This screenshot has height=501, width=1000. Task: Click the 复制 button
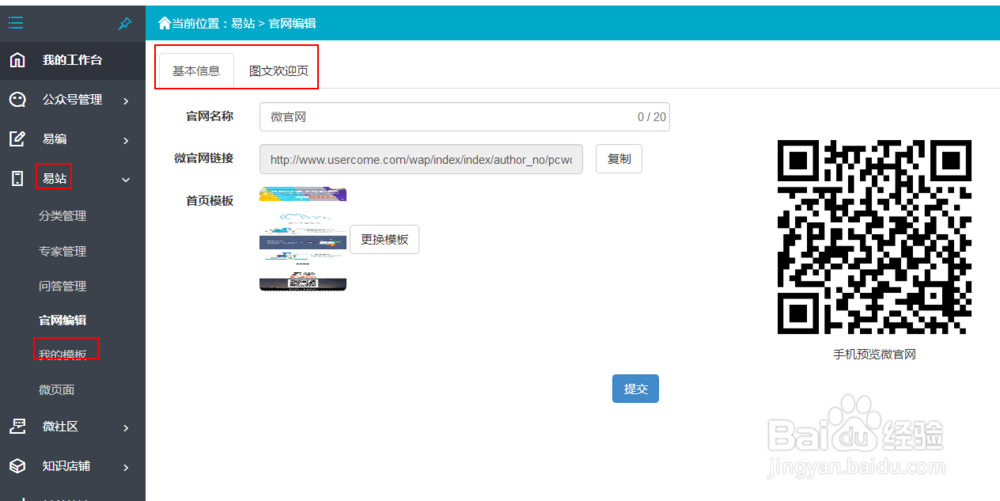(619, 159)
